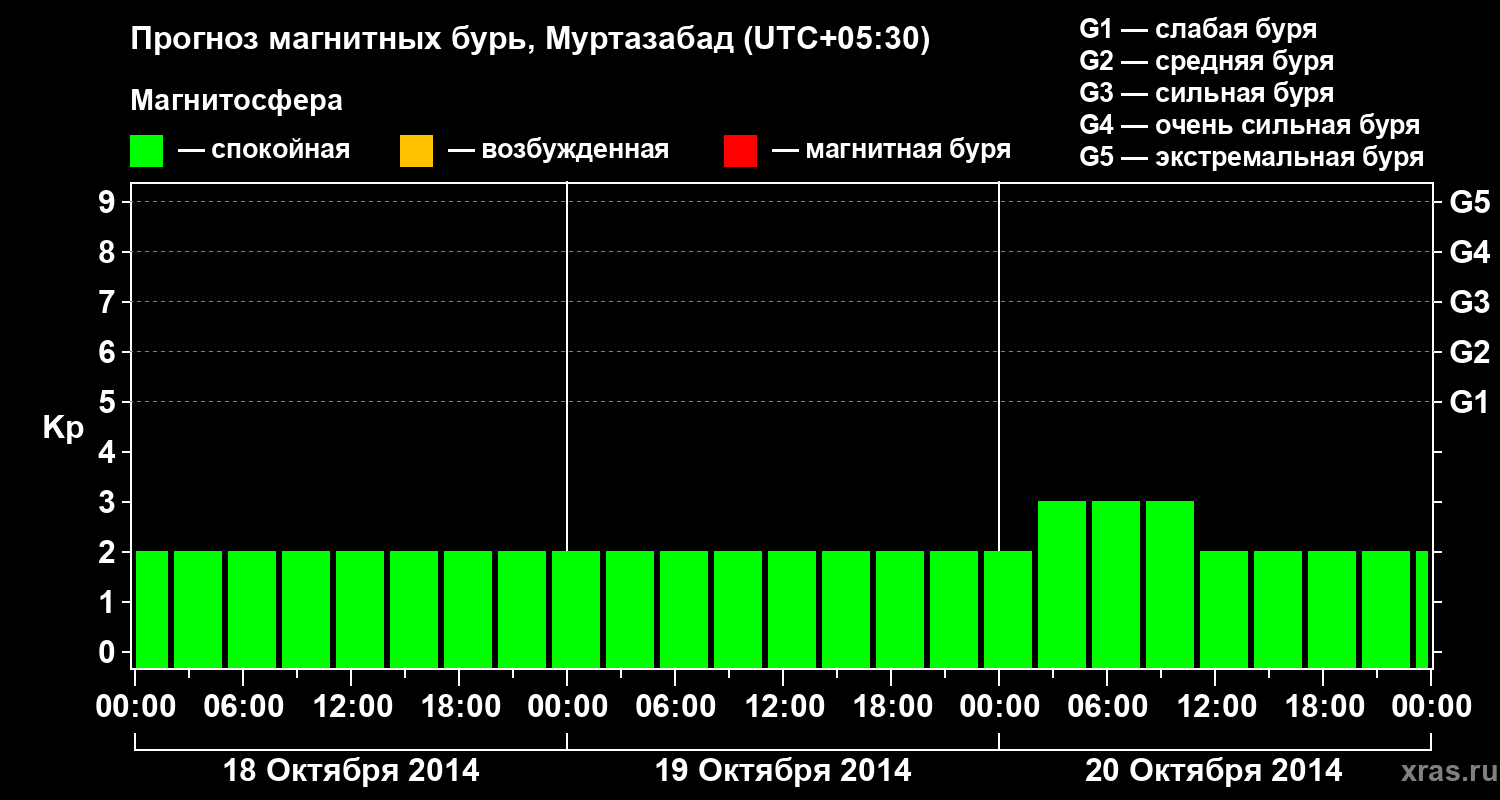Viewport: 1500px width, 800px height.
Task: Click legend line 'G2 — средняя буря'
Action: click(1207, 61)
